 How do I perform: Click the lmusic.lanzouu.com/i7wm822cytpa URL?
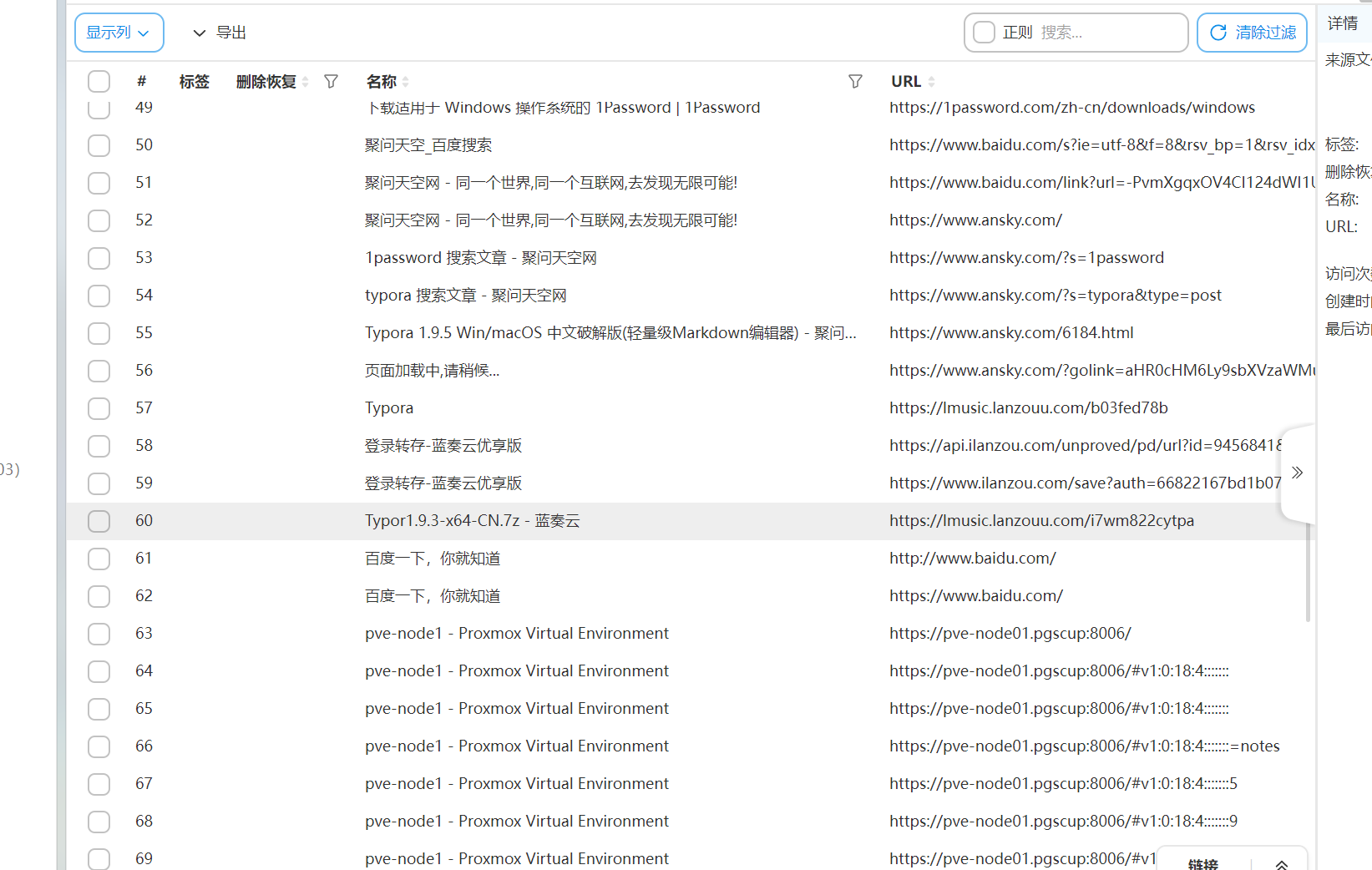1041,521
